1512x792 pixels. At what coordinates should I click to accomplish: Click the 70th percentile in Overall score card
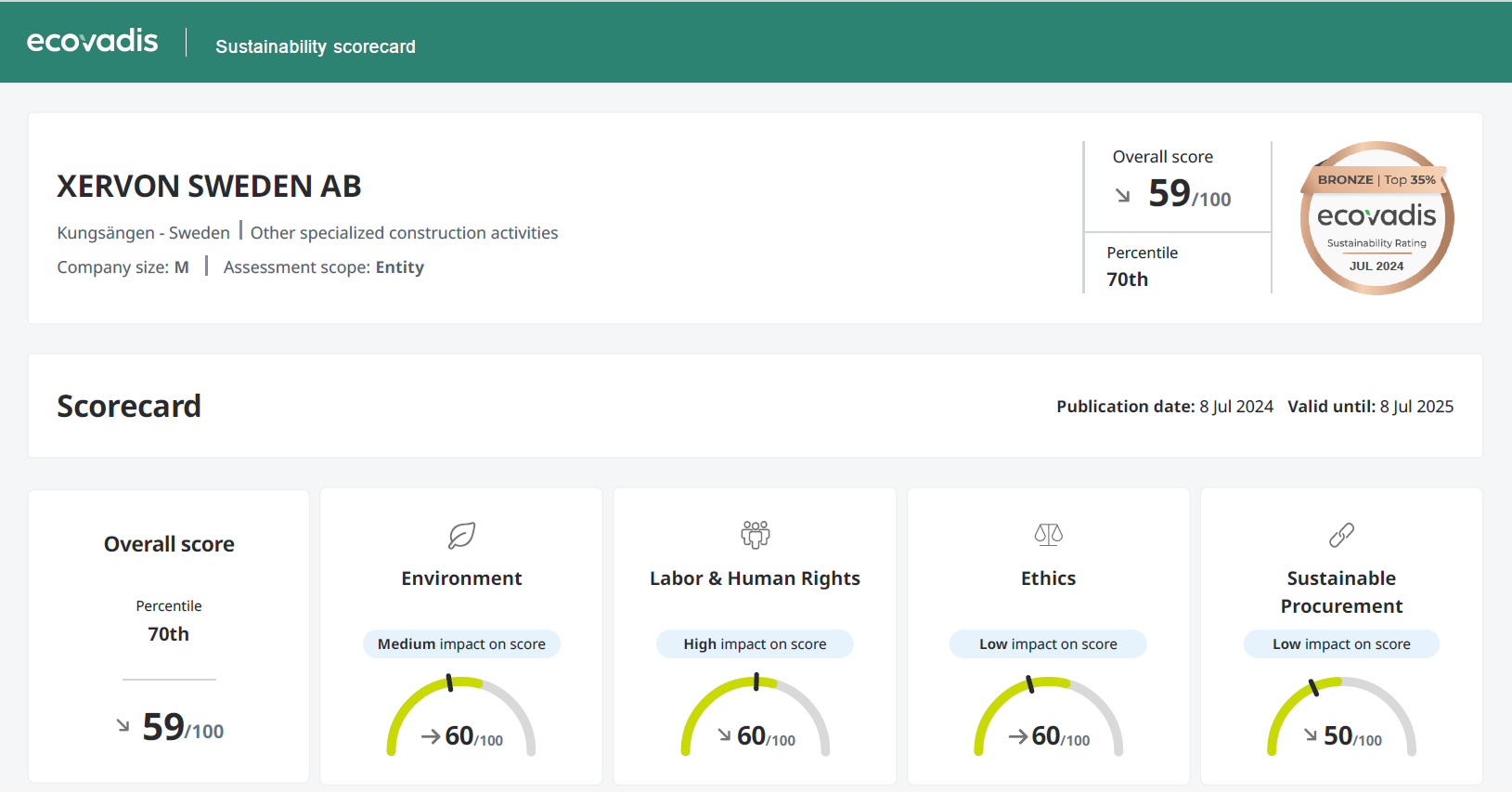[x=168, y=634]
